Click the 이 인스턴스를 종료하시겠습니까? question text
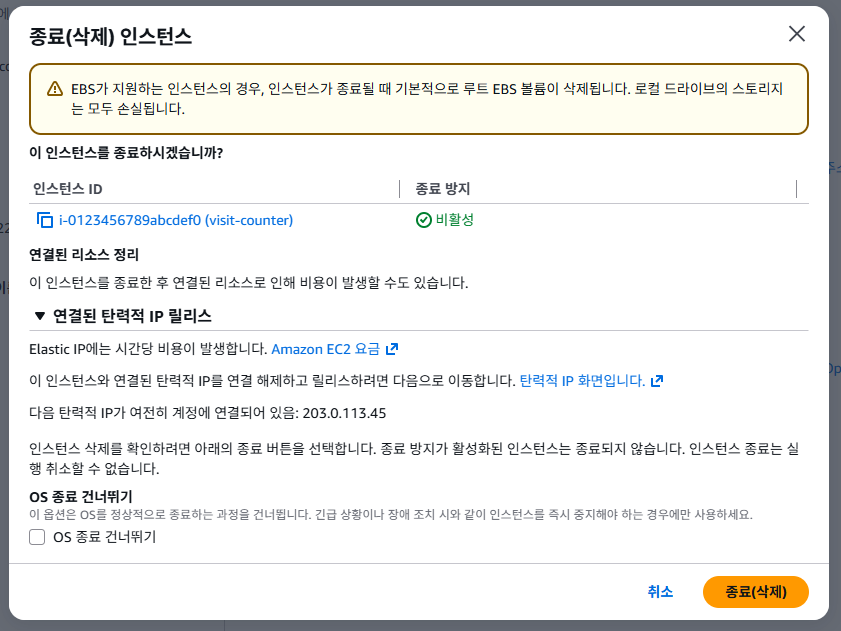The height and width of the screenshot is (631, 841). click(x=126, y=153)
